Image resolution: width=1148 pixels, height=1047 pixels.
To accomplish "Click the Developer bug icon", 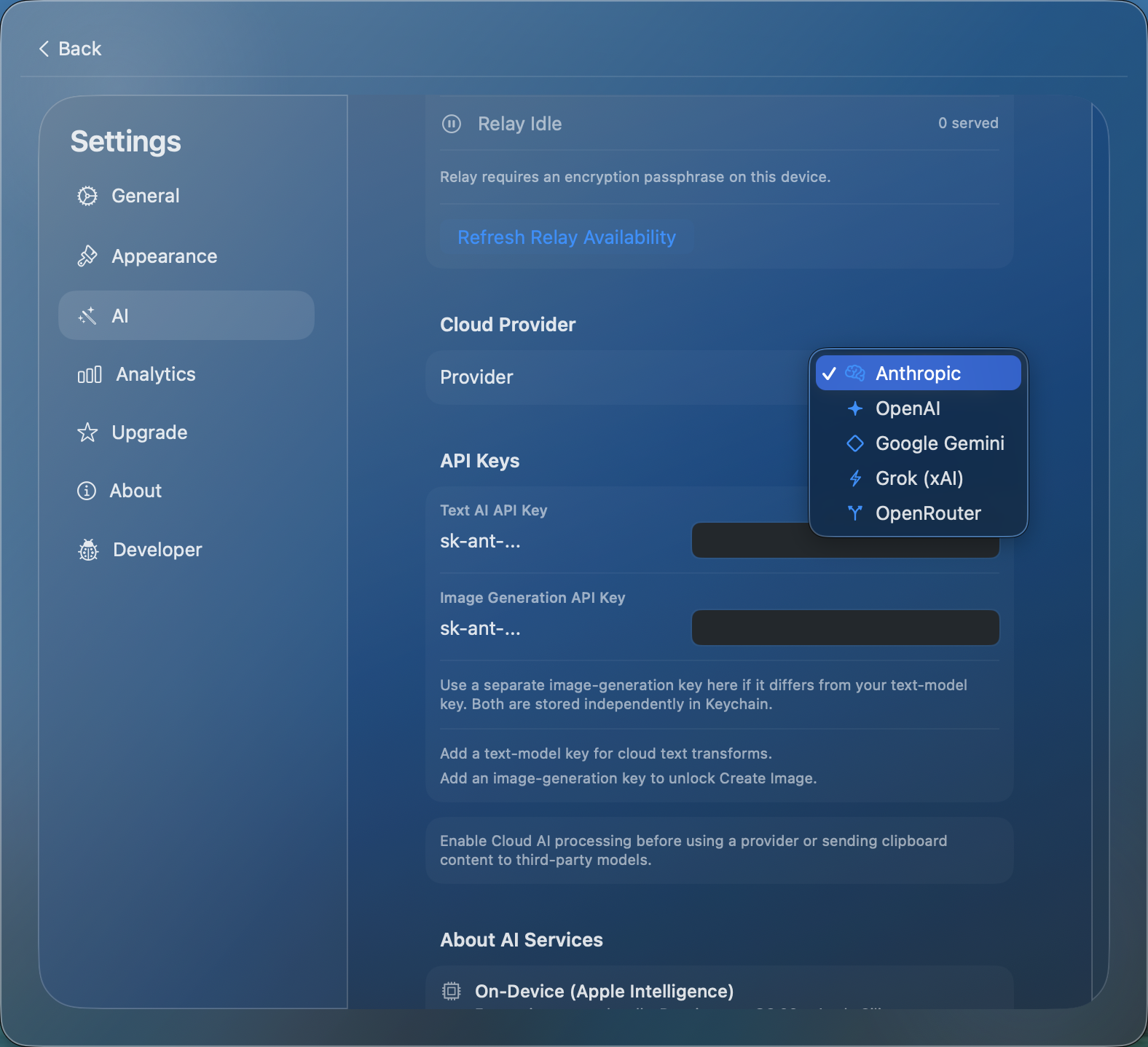I will pyautogui.click(x=88, y=550).
